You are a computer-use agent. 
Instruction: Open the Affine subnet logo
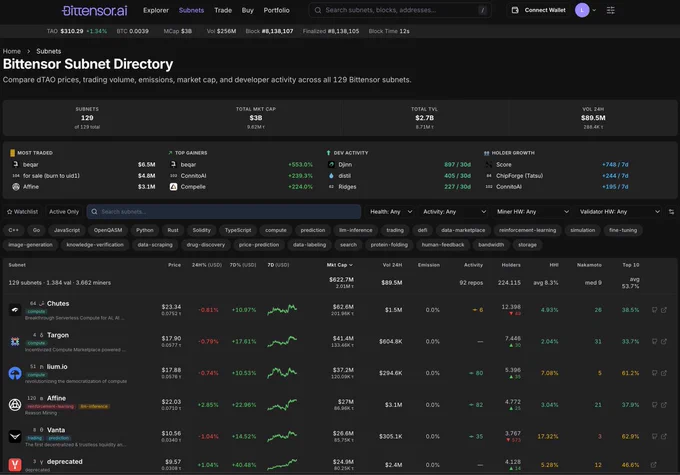pos(15,405)
